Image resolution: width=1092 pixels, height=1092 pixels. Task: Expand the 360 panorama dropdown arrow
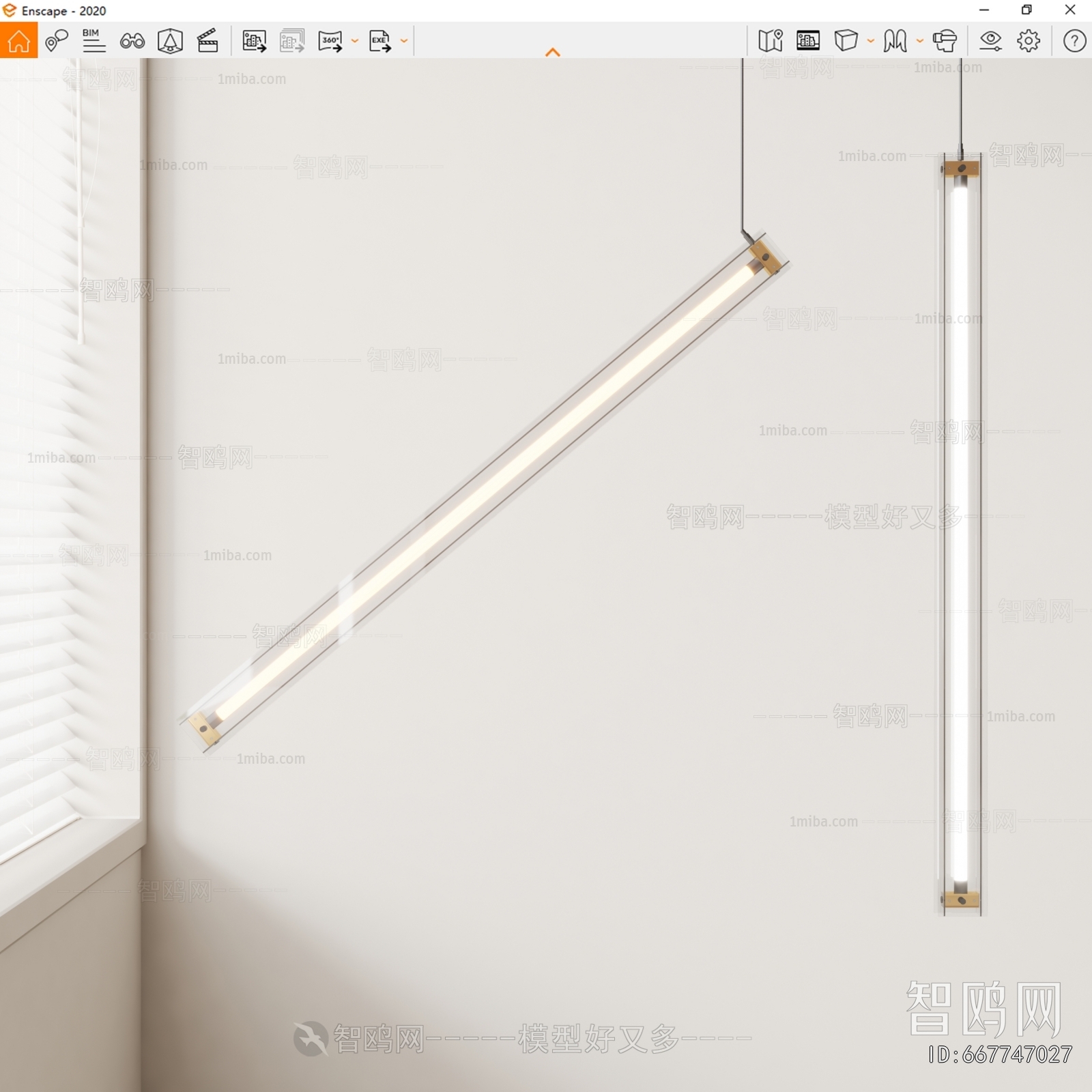pos(355,41)
